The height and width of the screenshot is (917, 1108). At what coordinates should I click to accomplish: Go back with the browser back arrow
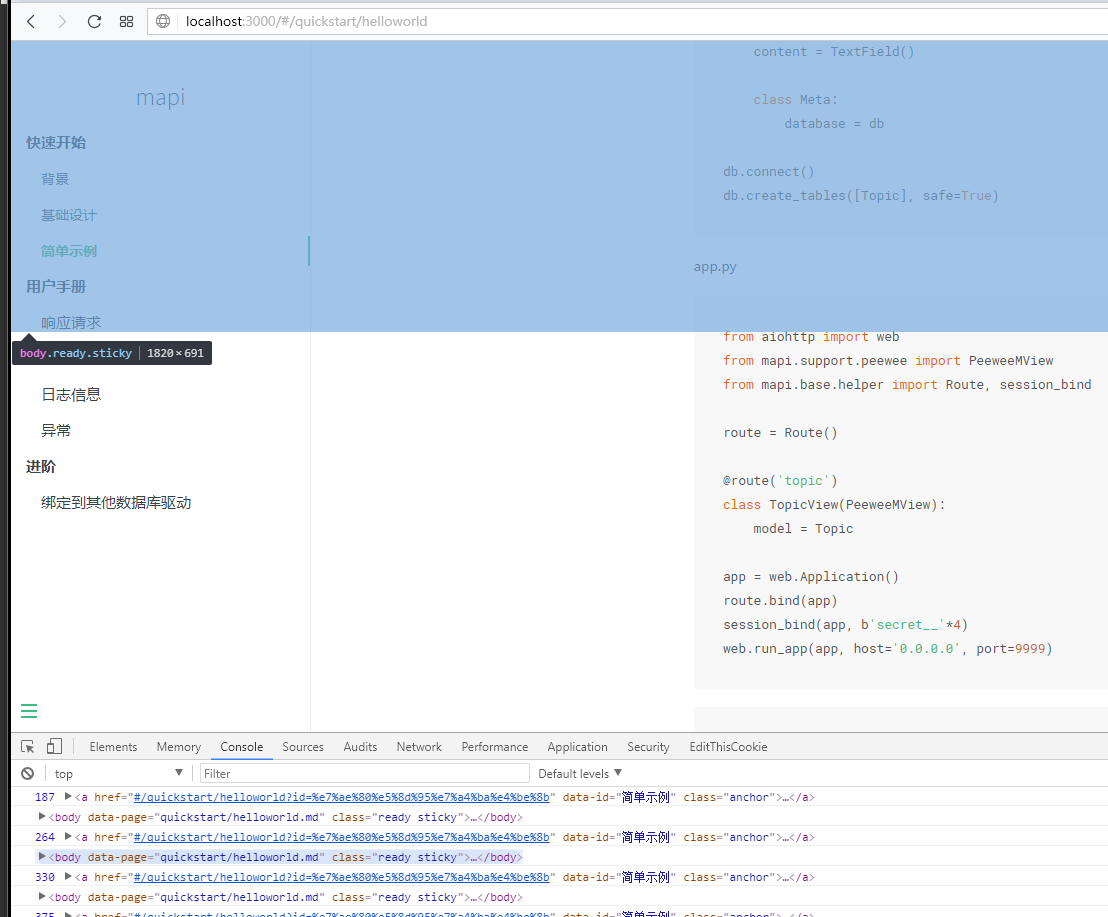pyautogui.click(x=31, y=21)
